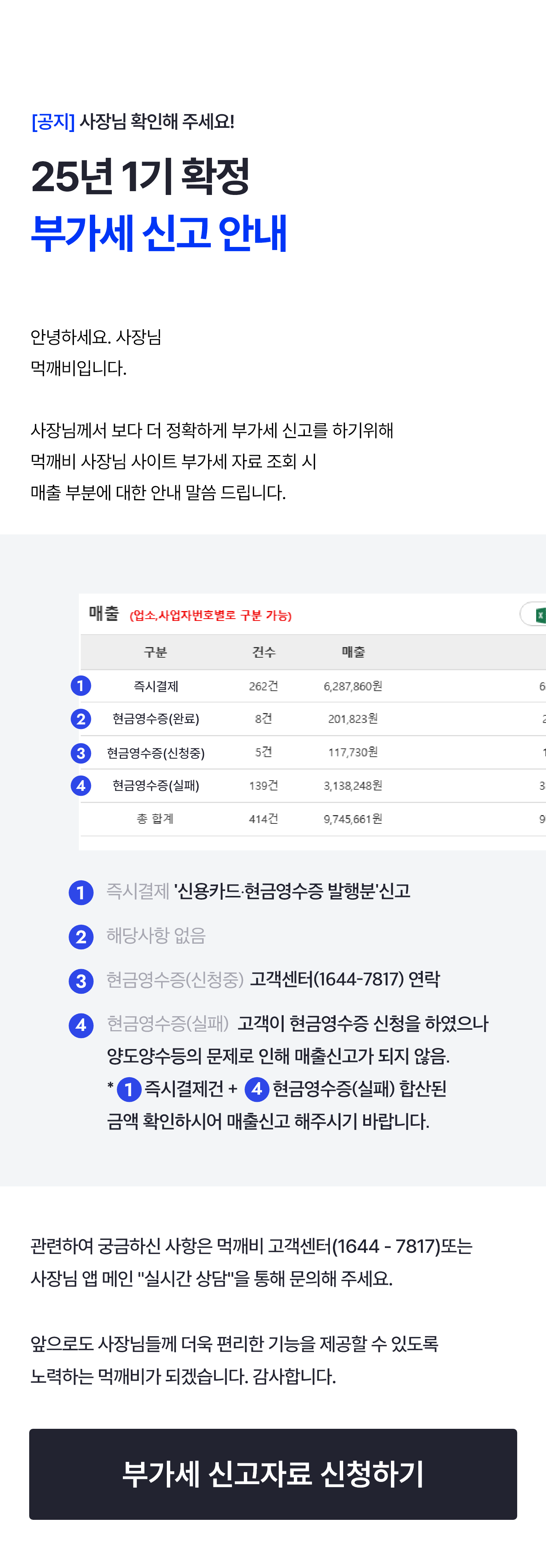Image resolution: width=546 pixels, height=1568 pixels.
Task: Click the 262건 cell
Action: [x=264, y=686]
